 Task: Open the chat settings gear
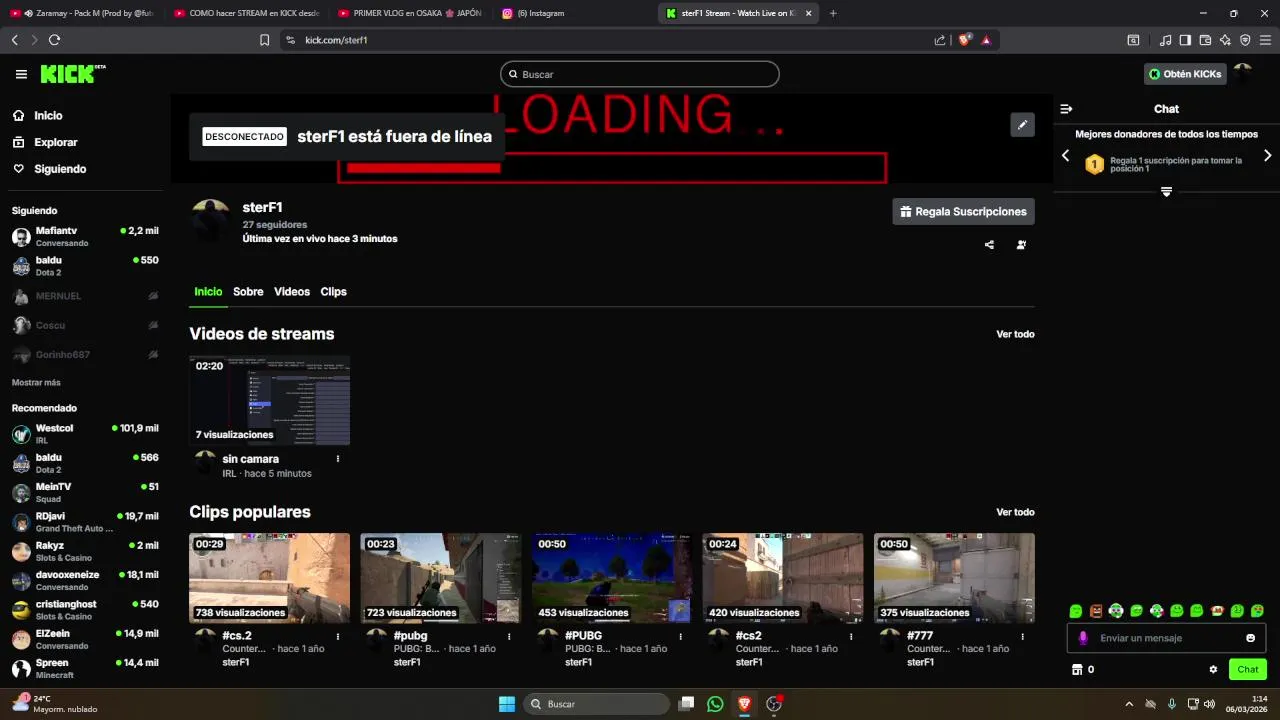pyautogui.click(x=1213, y=670)
